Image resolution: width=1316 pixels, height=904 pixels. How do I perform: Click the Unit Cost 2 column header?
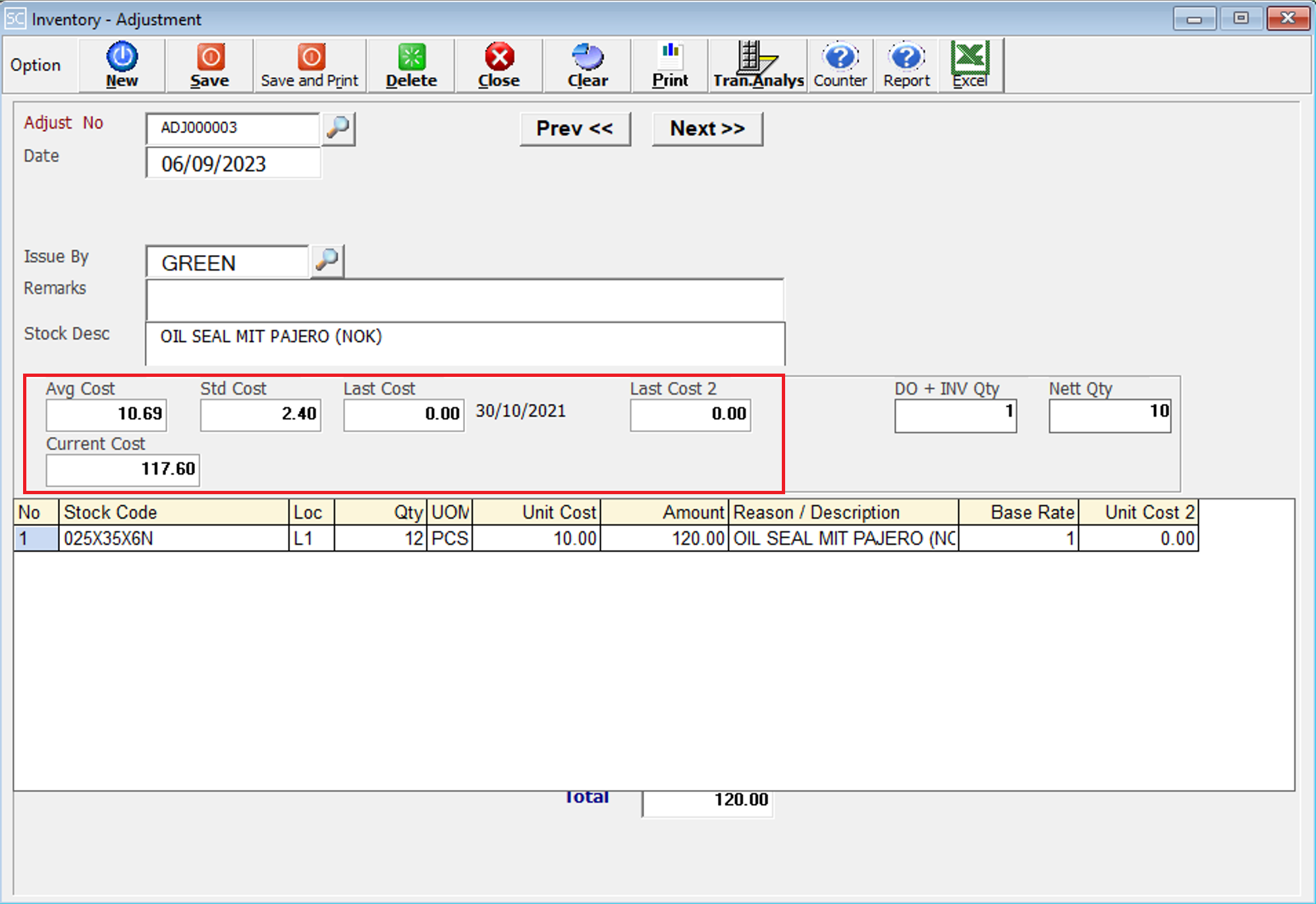tap(1138, 512)
